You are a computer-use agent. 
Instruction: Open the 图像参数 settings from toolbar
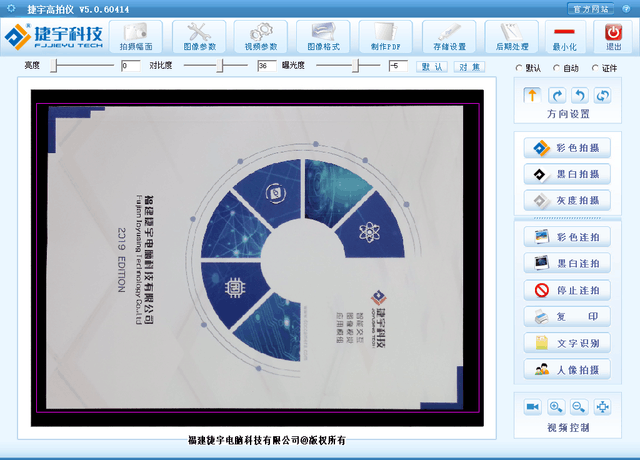[200, 37]
